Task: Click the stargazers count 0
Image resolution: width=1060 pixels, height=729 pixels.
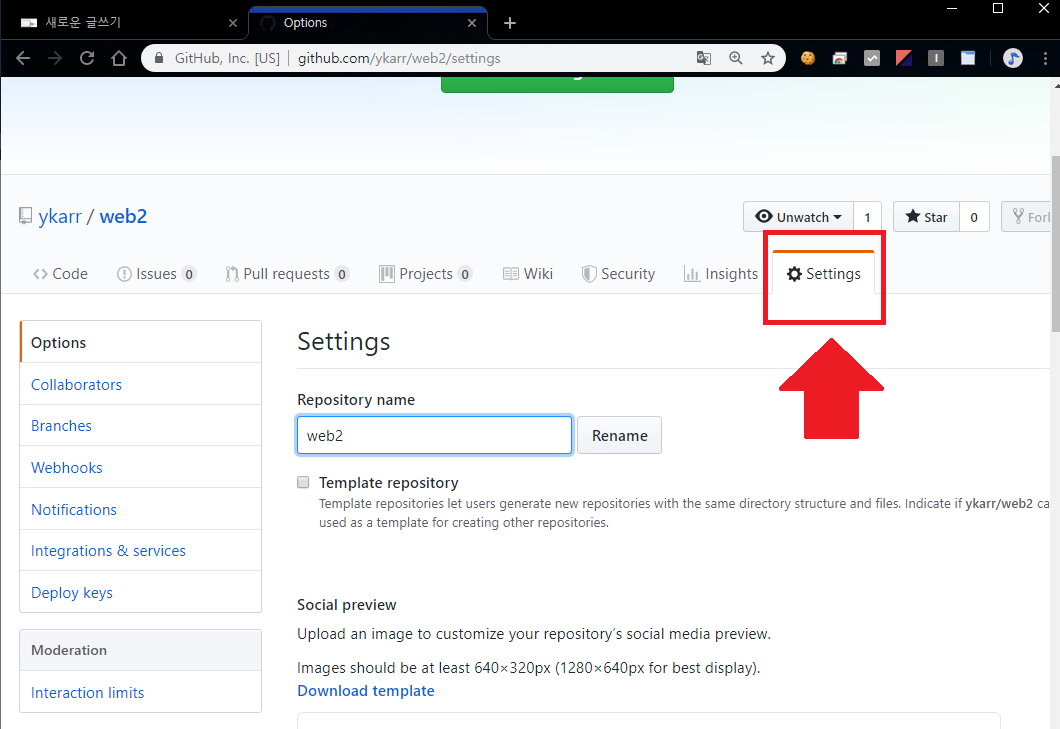Action: [x=974, y=217]
